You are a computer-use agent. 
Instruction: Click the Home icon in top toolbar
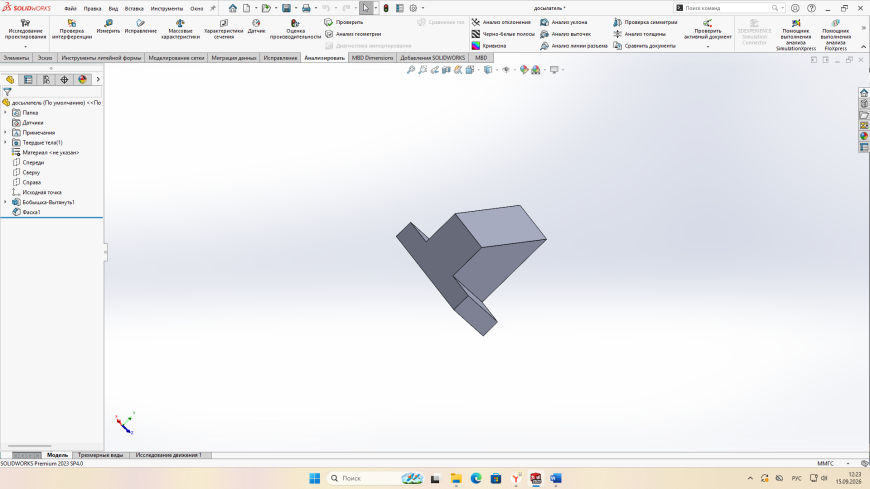tap(232, 8)
